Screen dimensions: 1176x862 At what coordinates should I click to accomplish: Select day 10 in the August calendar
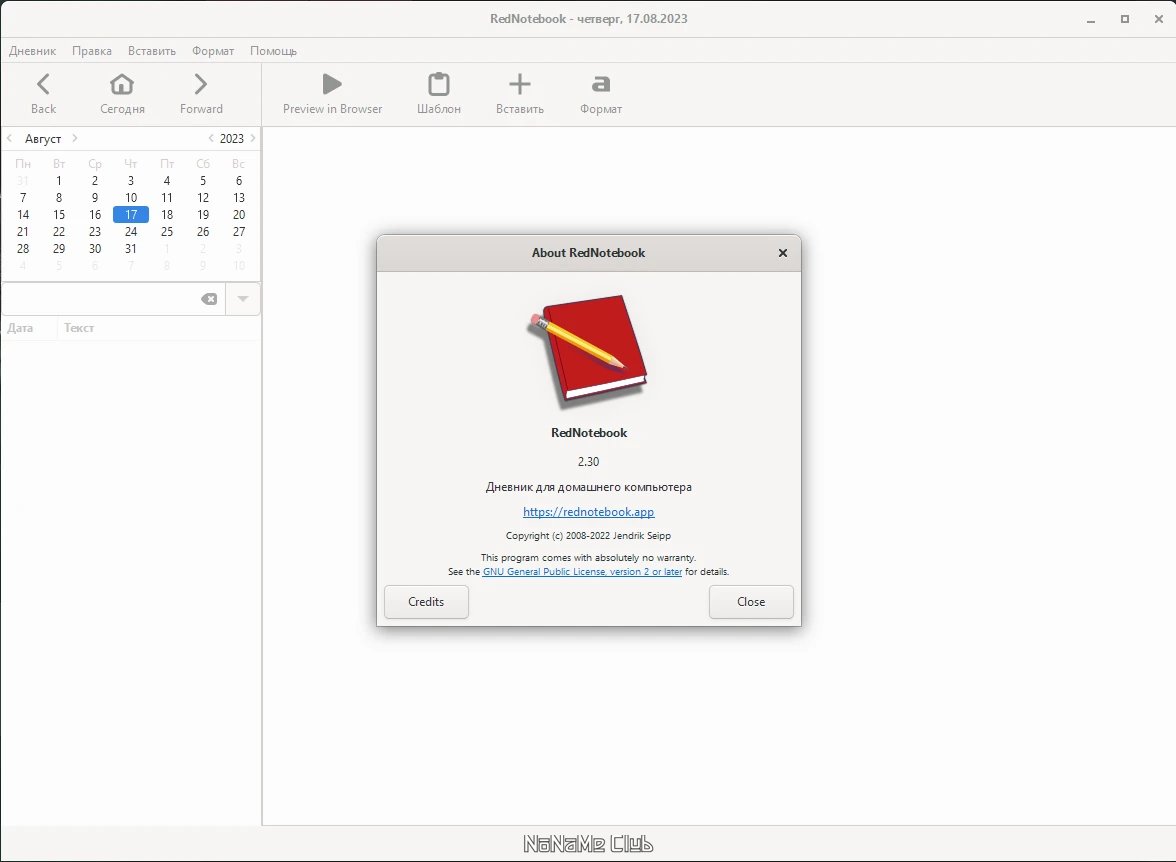pyautogui.click(x=130, y=198)
